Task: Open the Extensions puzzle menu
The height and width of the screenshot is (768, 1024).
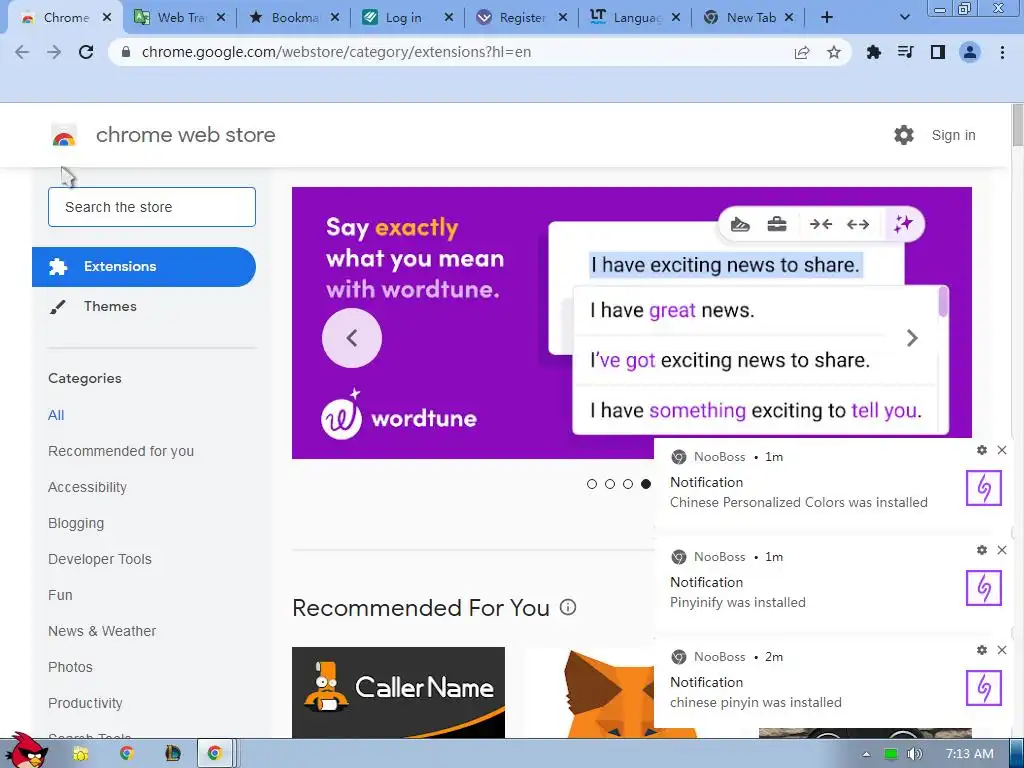Action: [x=873, y=52]
